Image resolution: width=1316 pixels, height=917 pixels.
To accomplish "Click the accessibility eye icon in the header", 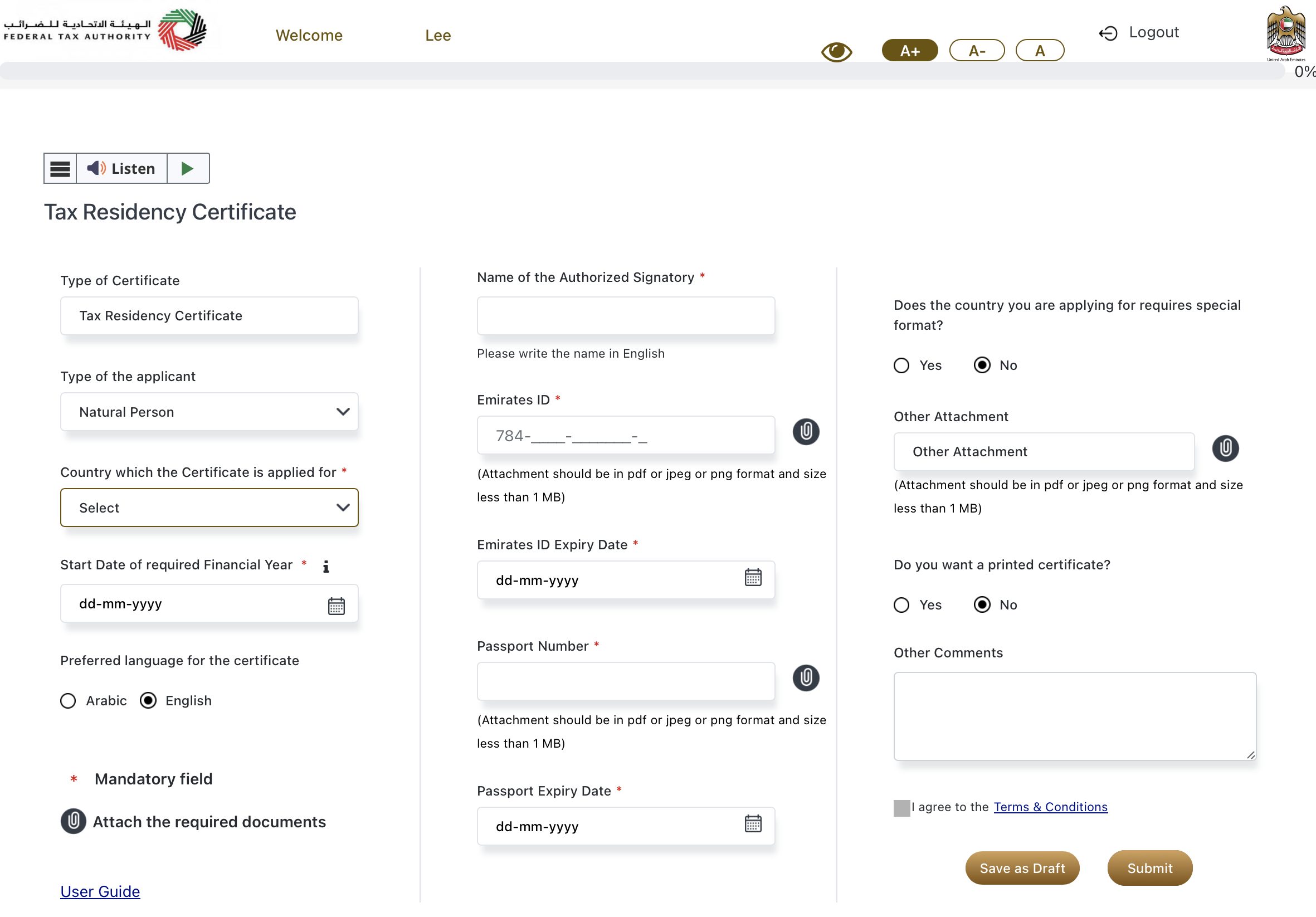I will coord(836,52).
